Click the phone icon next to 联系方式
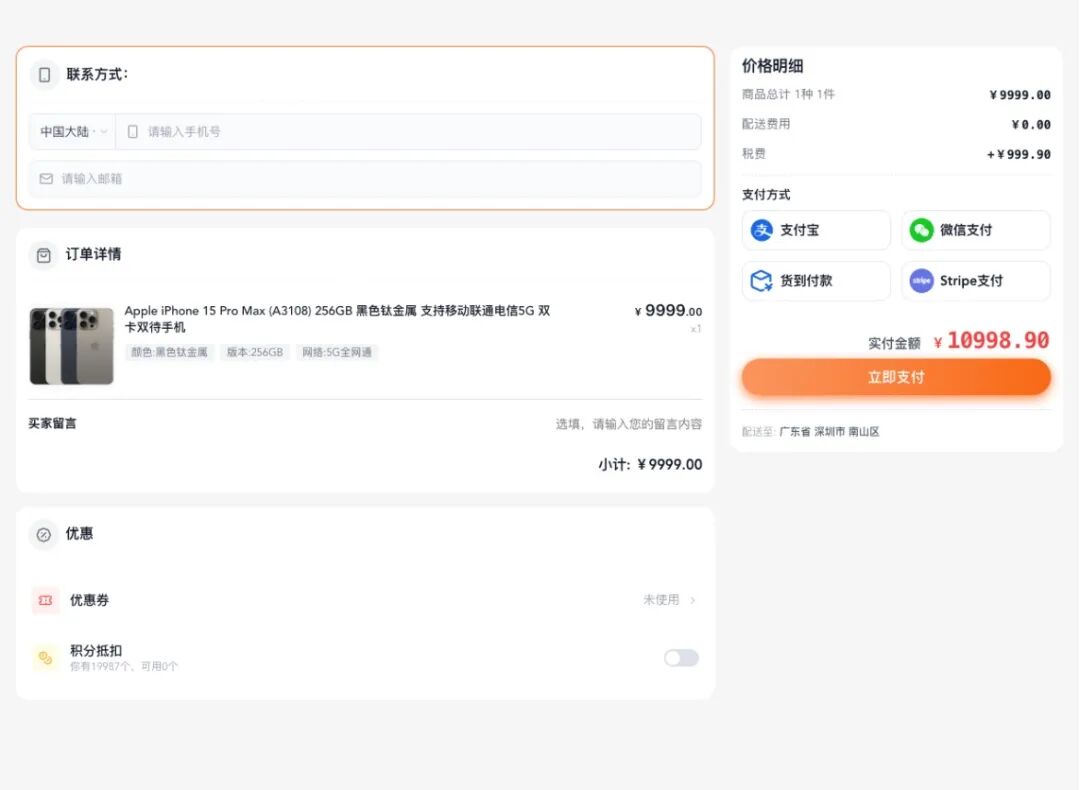Viewport: 1080px width, 790px height. (x=44, y=74)
